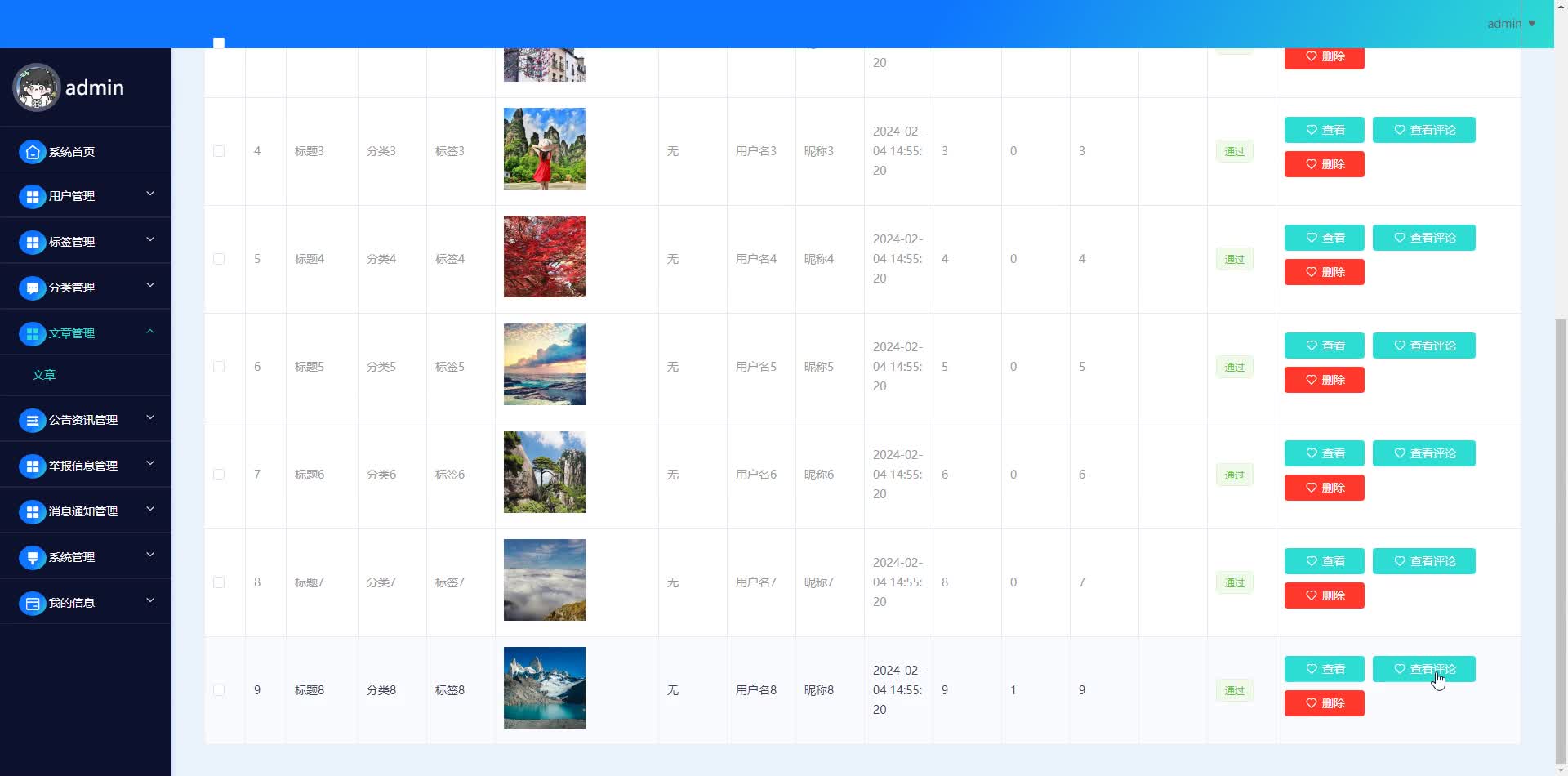
Task: View the 标题3 article with 查看
Action: click(1325, 130)
